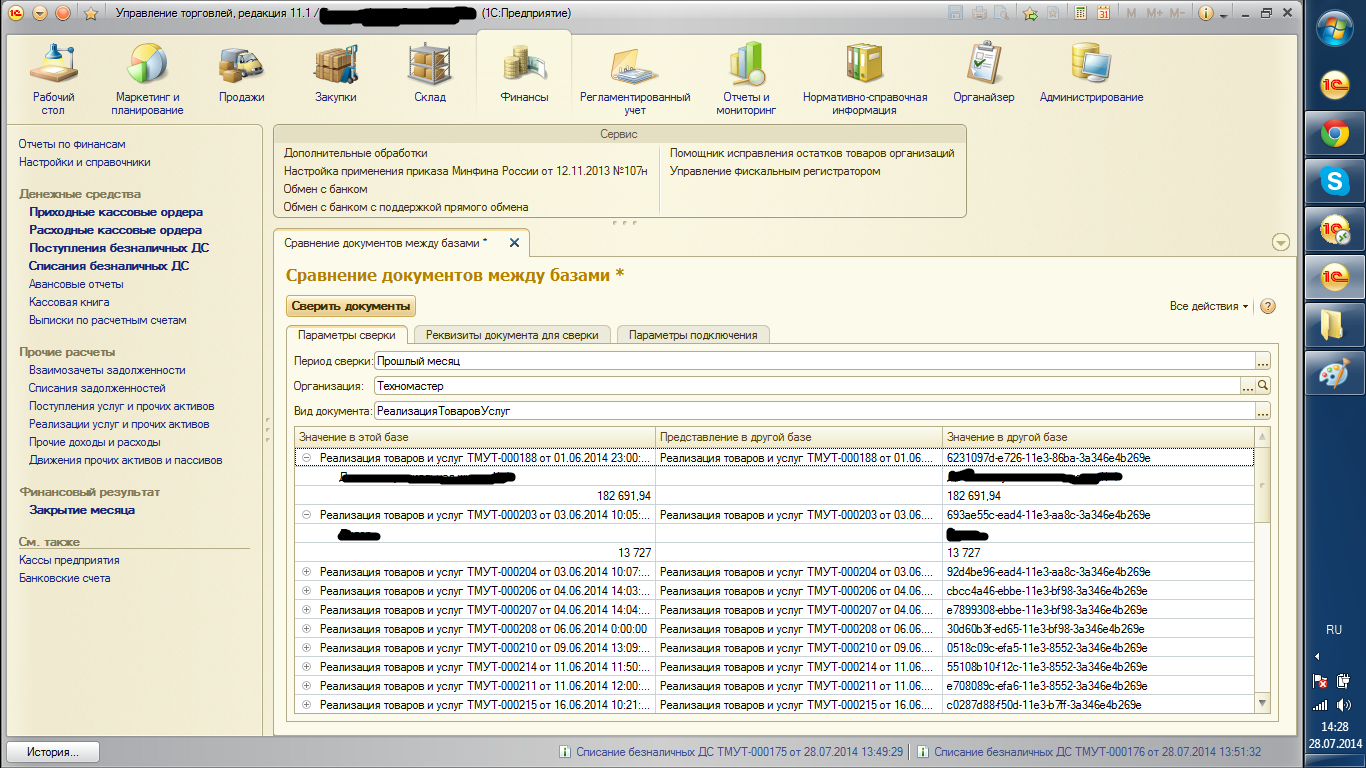Open Skype from taskbar
1366x768 pixels.
click(1333, 180)
